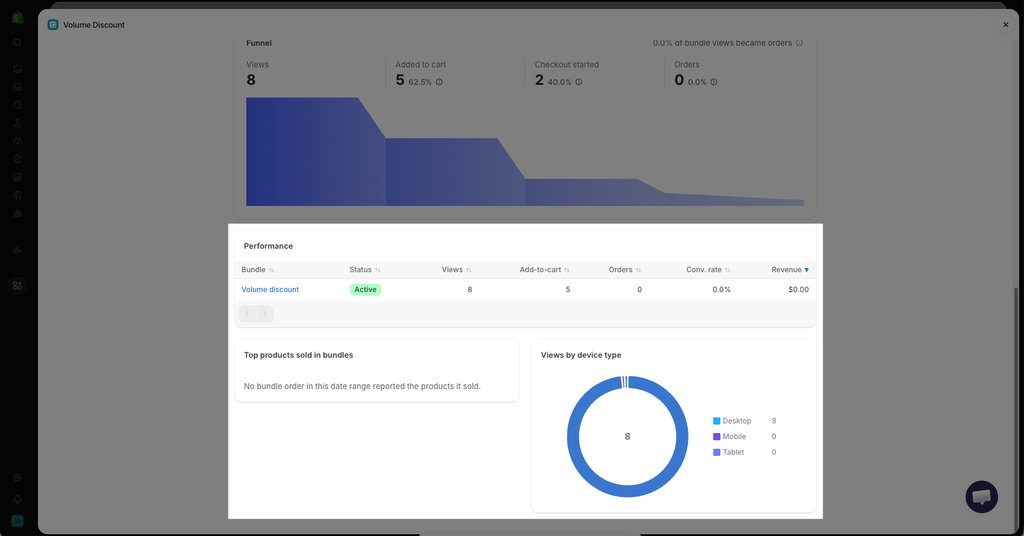
Task: Click info icon next to bundle views became orders
Action: (x=799, y=43)
